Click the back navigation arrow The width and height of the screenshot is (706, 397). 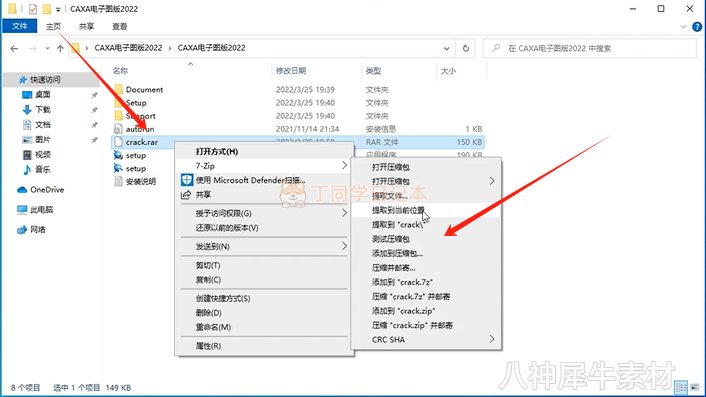click(14, 48)
